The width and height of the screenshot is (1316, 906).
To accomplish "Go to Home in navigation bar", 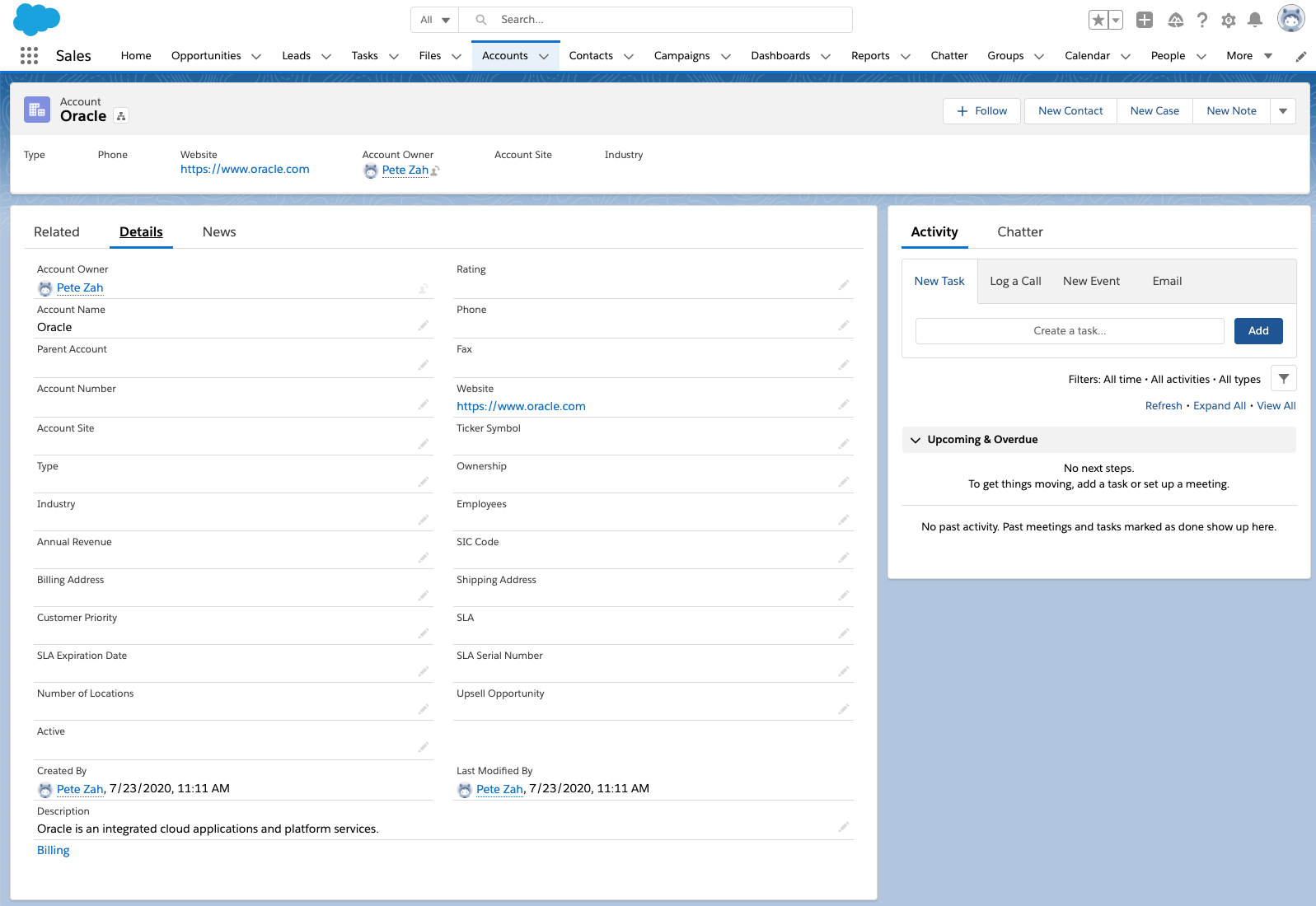I will [x=136, y=56].
